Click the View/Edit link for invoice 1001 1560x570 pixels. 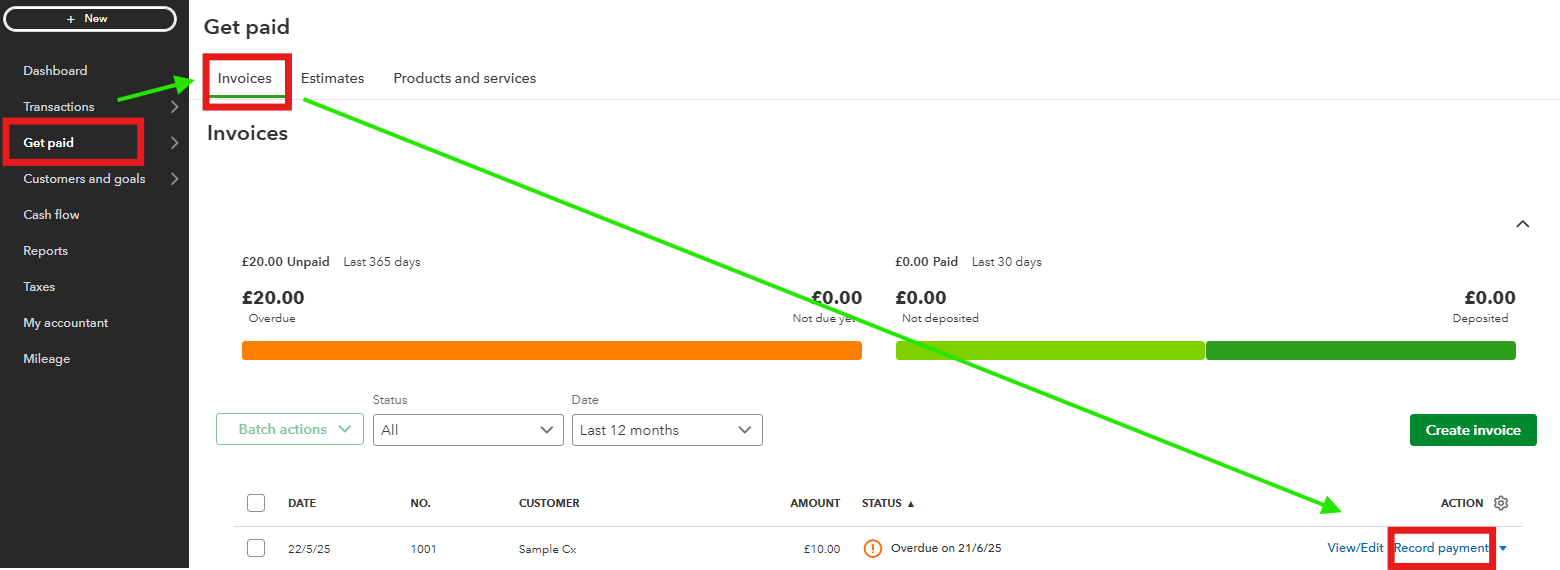[x=1355, y=548]
